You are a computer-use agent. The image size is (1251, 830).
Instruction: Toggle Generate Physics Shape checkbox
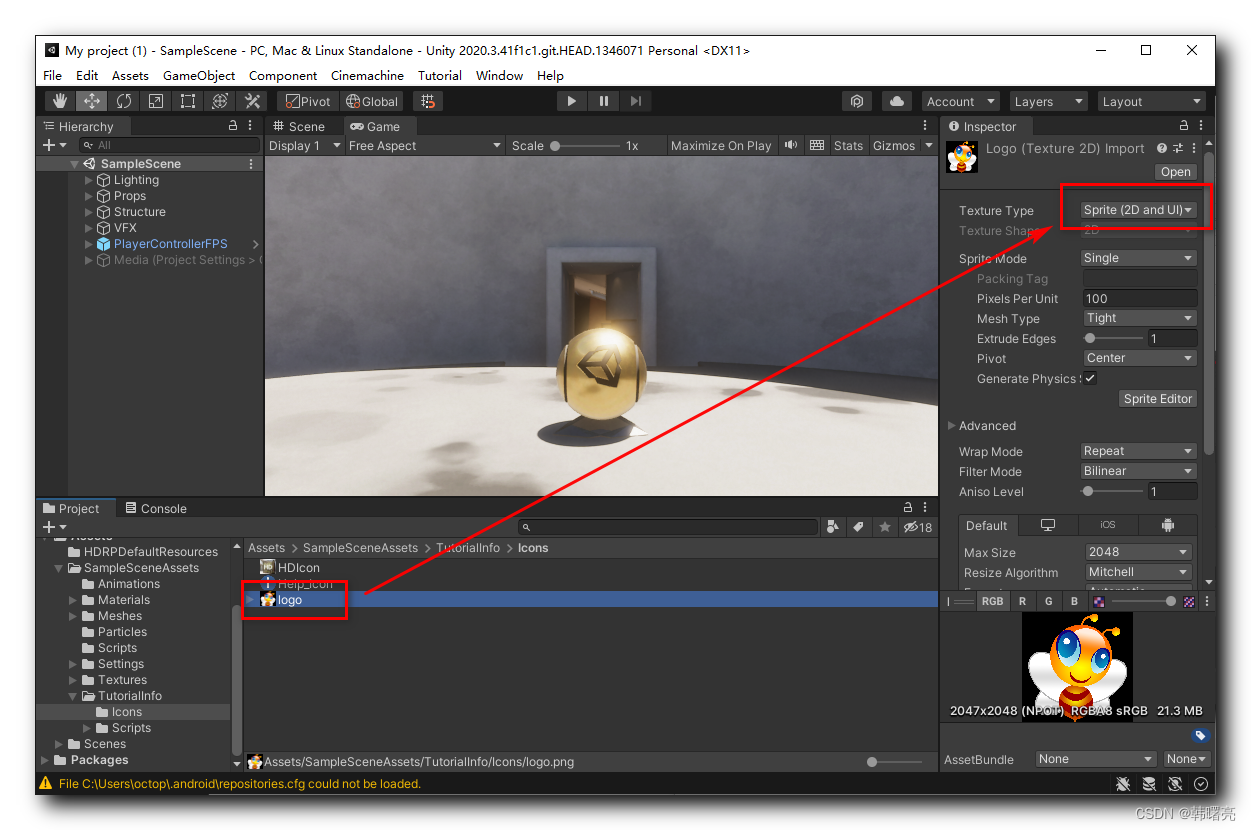[1090, 378]
